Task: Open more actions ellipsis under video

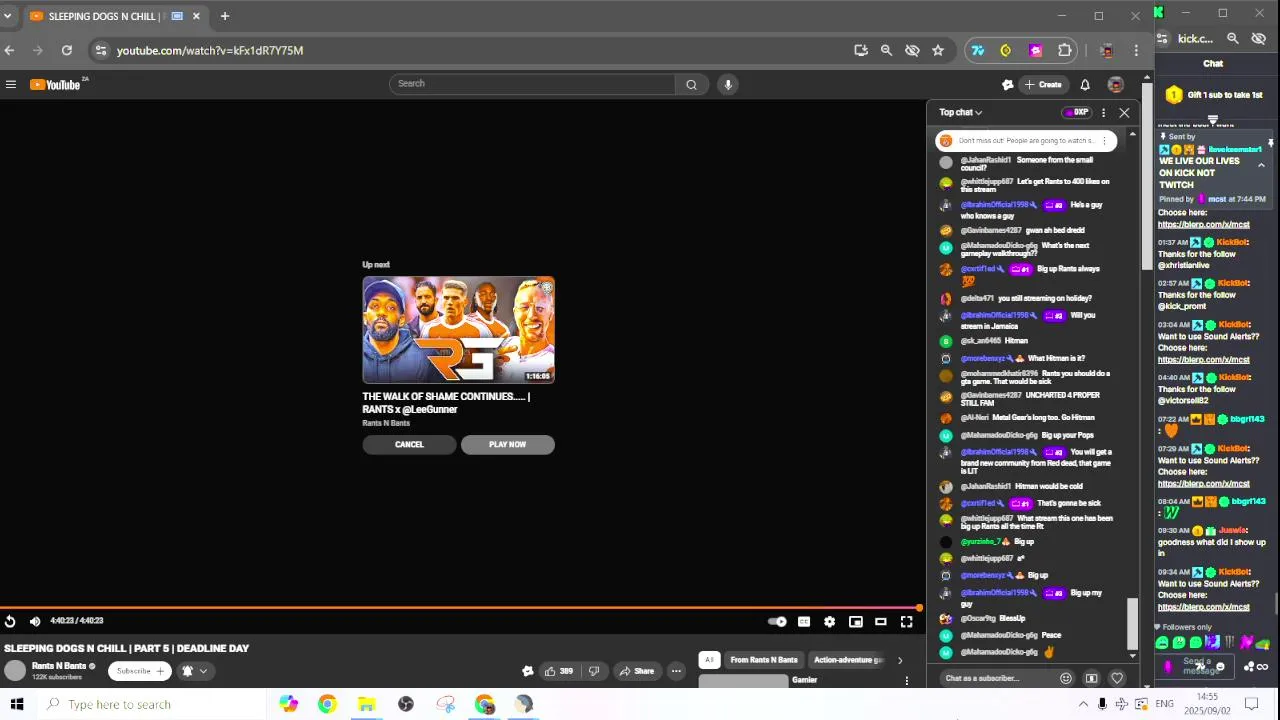Action: click(x=676, y=671)
